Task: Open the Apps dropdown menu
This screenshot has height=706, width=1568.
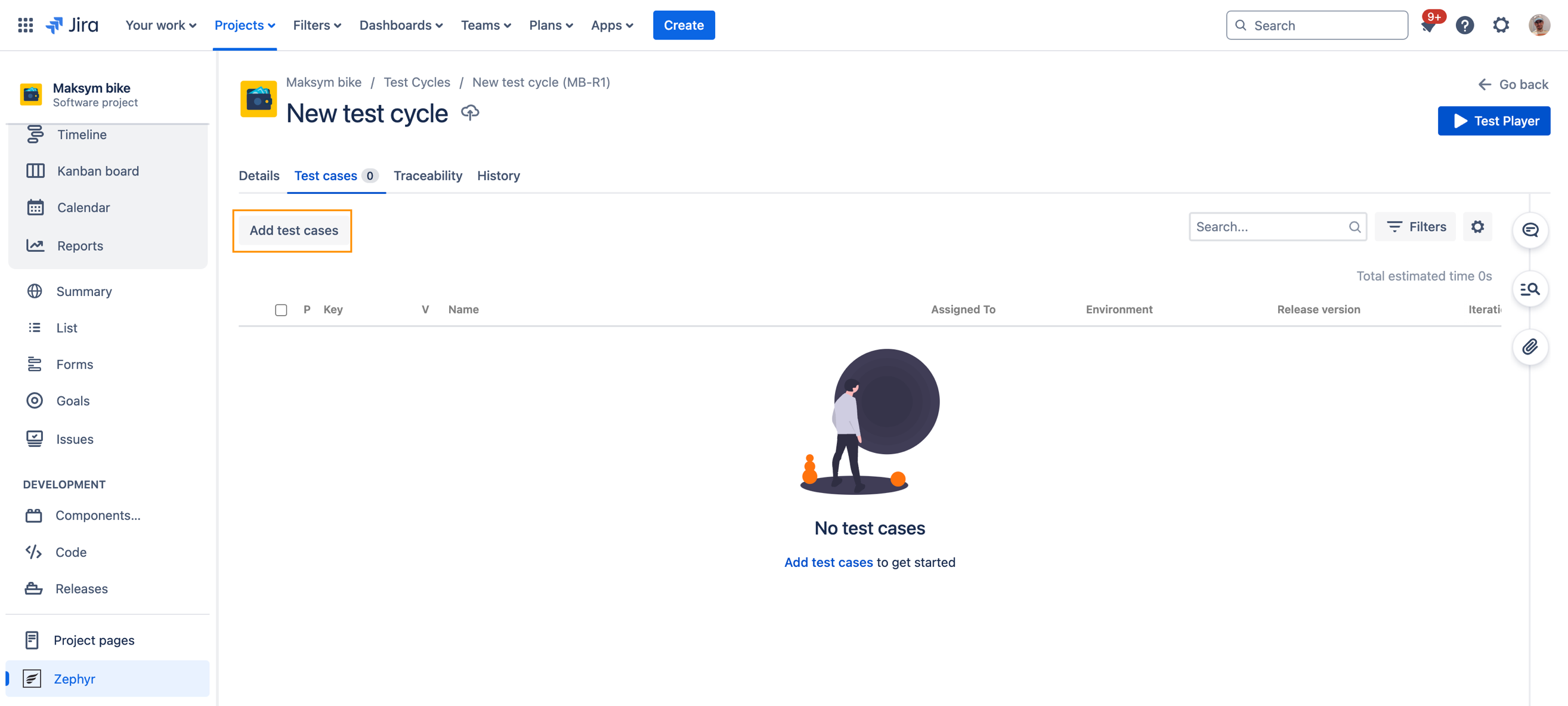Action: 612,25
